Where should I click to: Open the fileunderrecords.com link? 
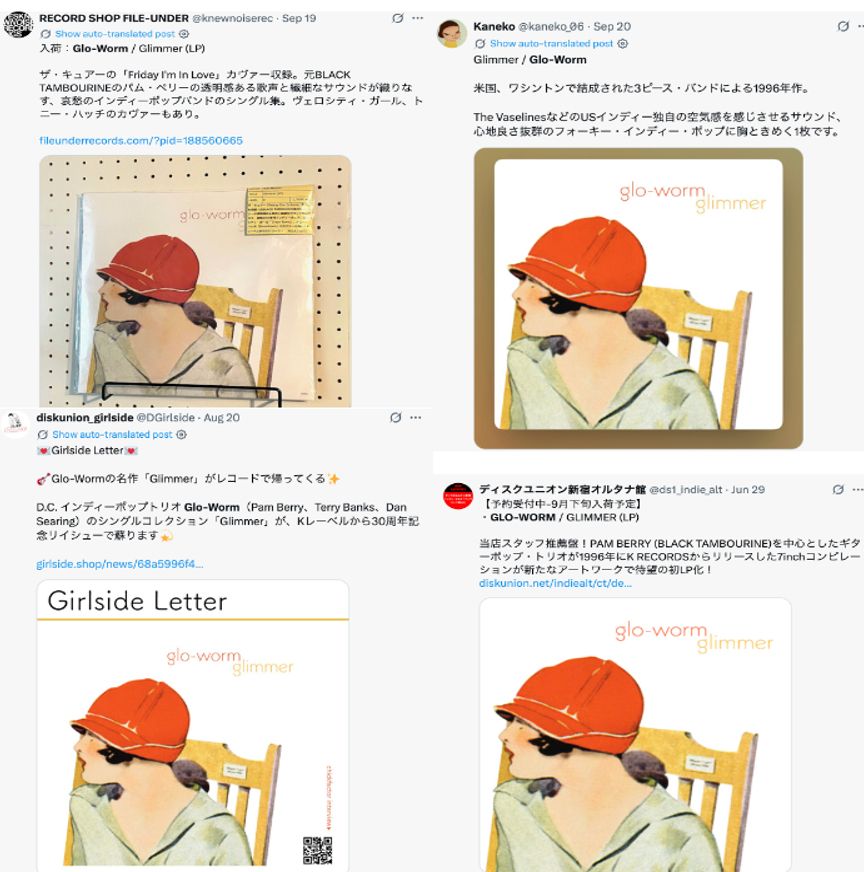pyautogui.click(x=141, y=141)
